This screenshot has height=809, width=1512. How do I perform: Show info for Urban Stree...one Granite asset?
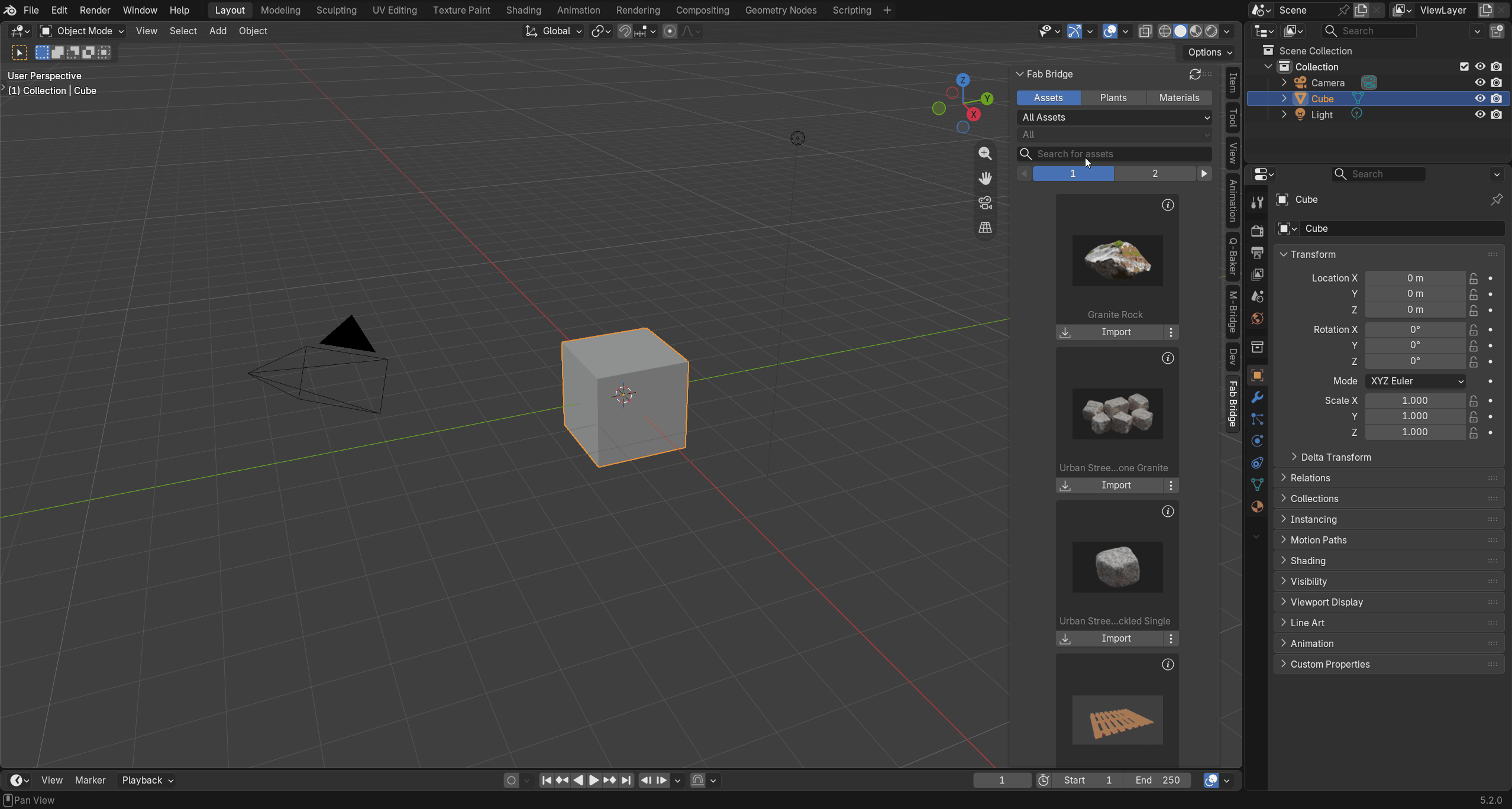[x=1168, y=358]
